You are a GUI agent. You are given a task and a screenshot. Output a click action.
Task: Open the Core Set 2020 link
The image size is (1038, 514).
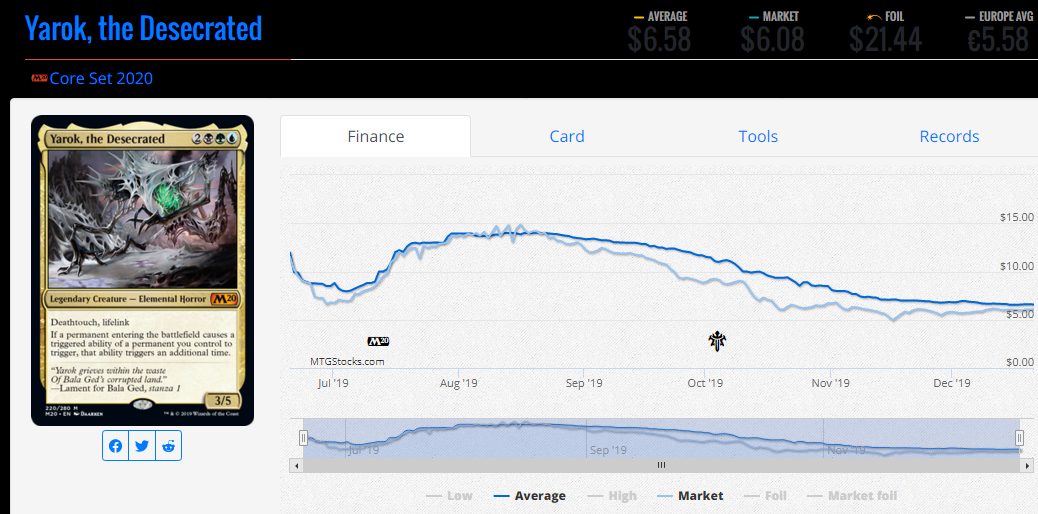tap(101, 79)
